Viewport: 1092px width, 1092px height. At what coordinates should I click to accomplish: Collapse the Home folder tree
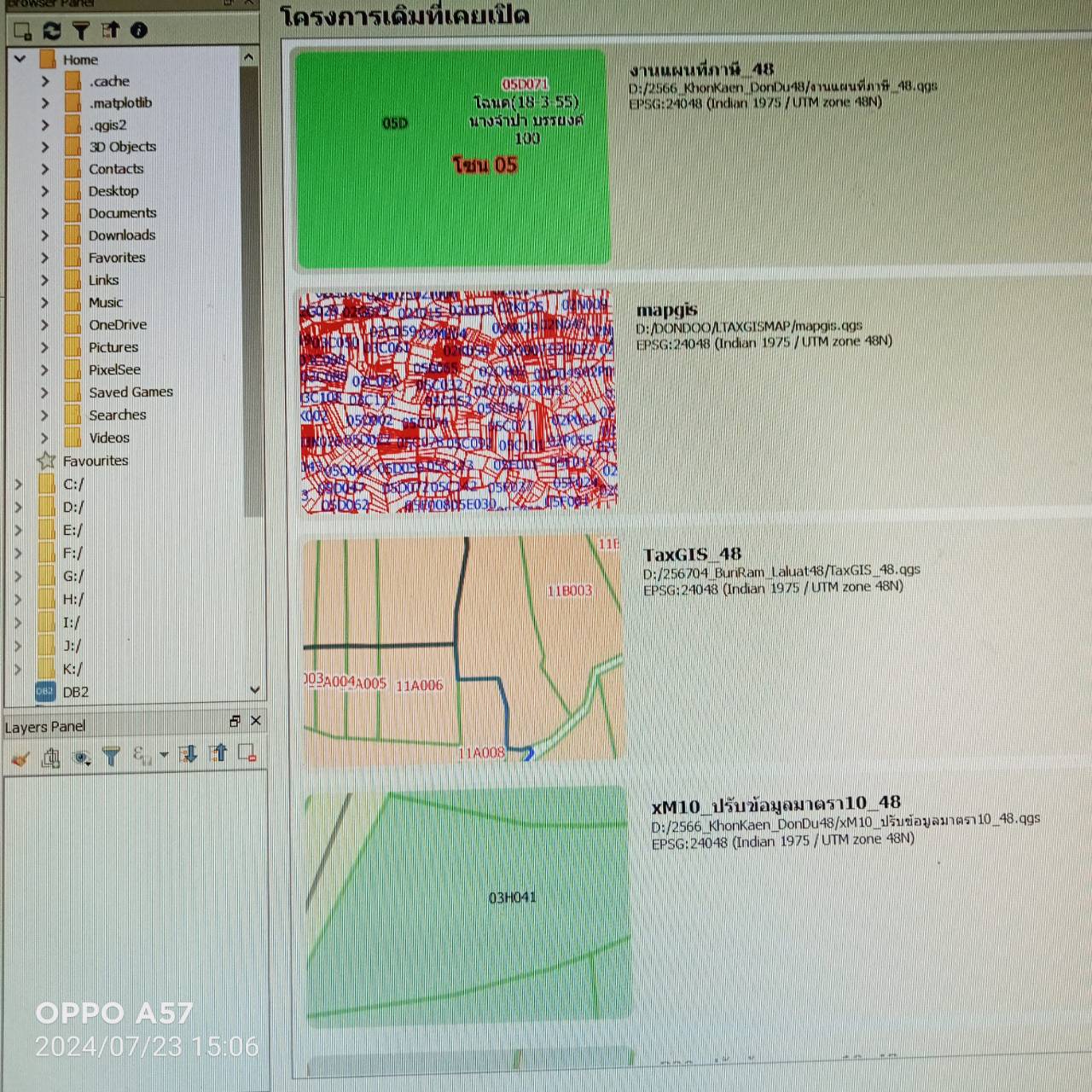click(20, 60)
